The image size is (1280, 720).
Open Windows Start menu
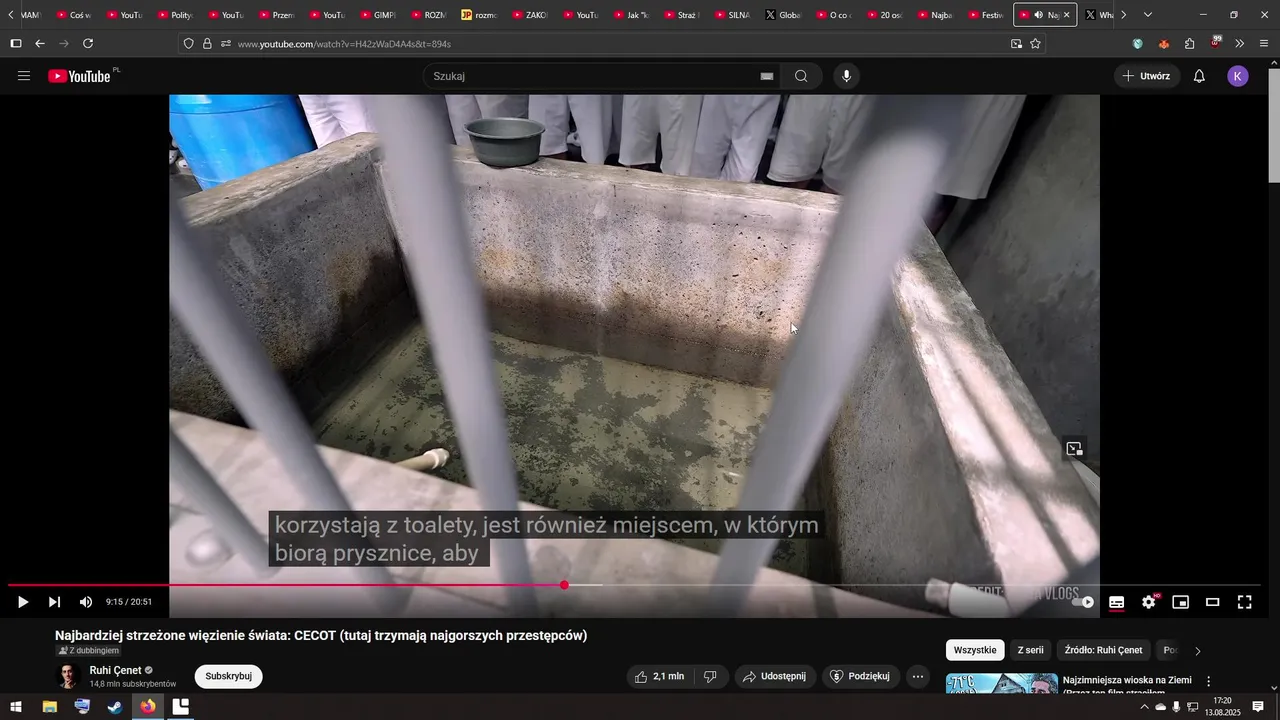16,707
